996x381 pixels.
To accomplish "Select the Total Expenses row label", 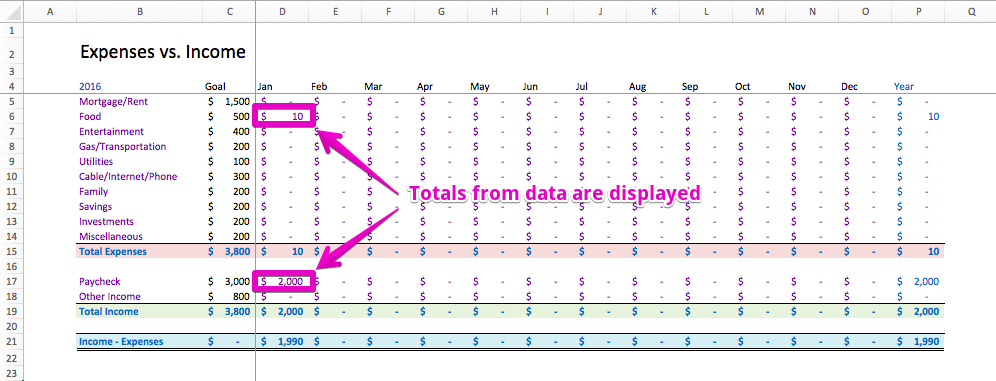I will coord(112,251).
